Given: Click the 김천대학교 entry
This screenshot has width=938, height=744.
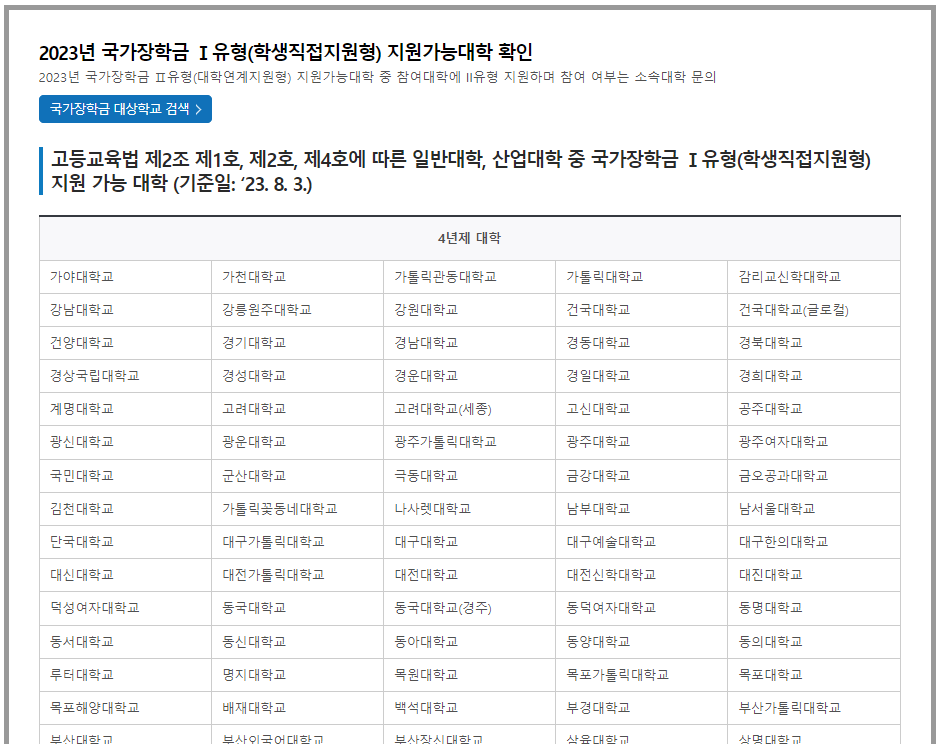Looking at the screenshot, I should (x=125, y=509).
